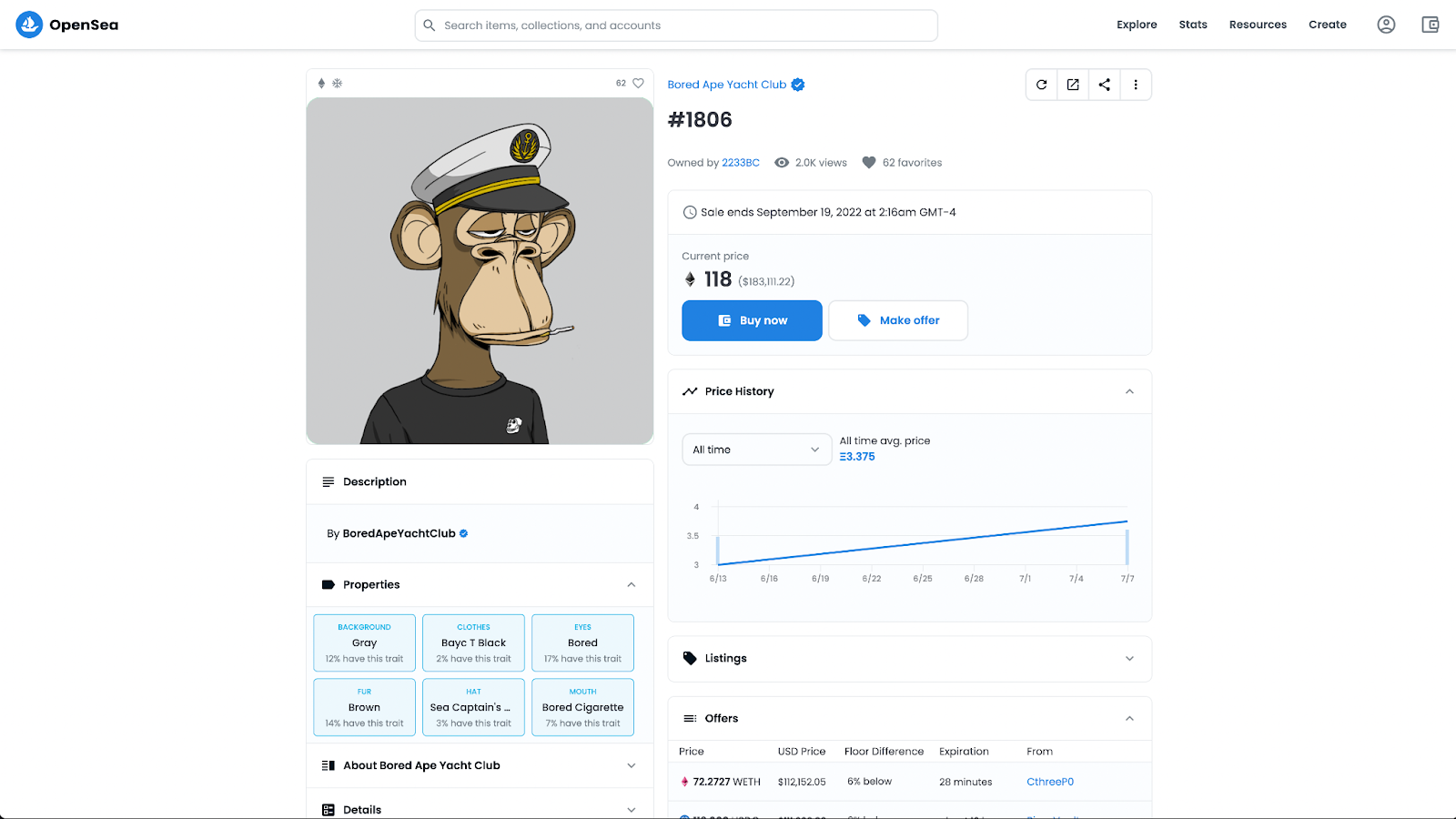
Task: Click the Bored Ape NFT image
Action: (480, 271)
